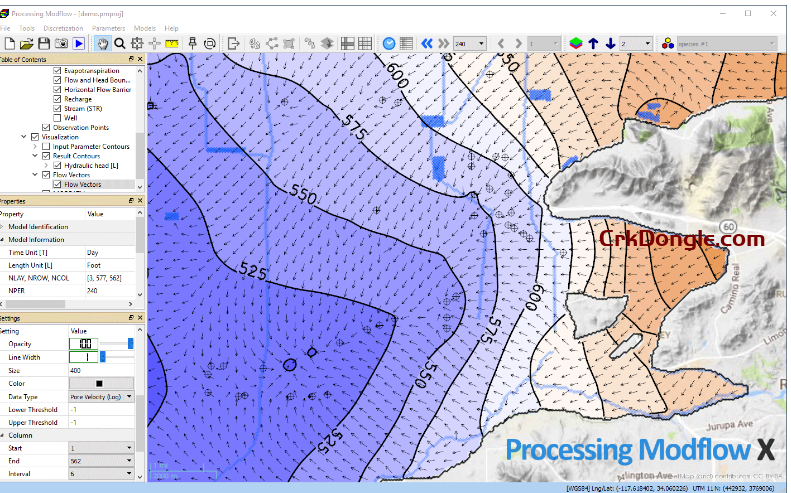Expand the Input Parameter Contours node
This screenshot has width=791, height=493.
tap(35, 146)
